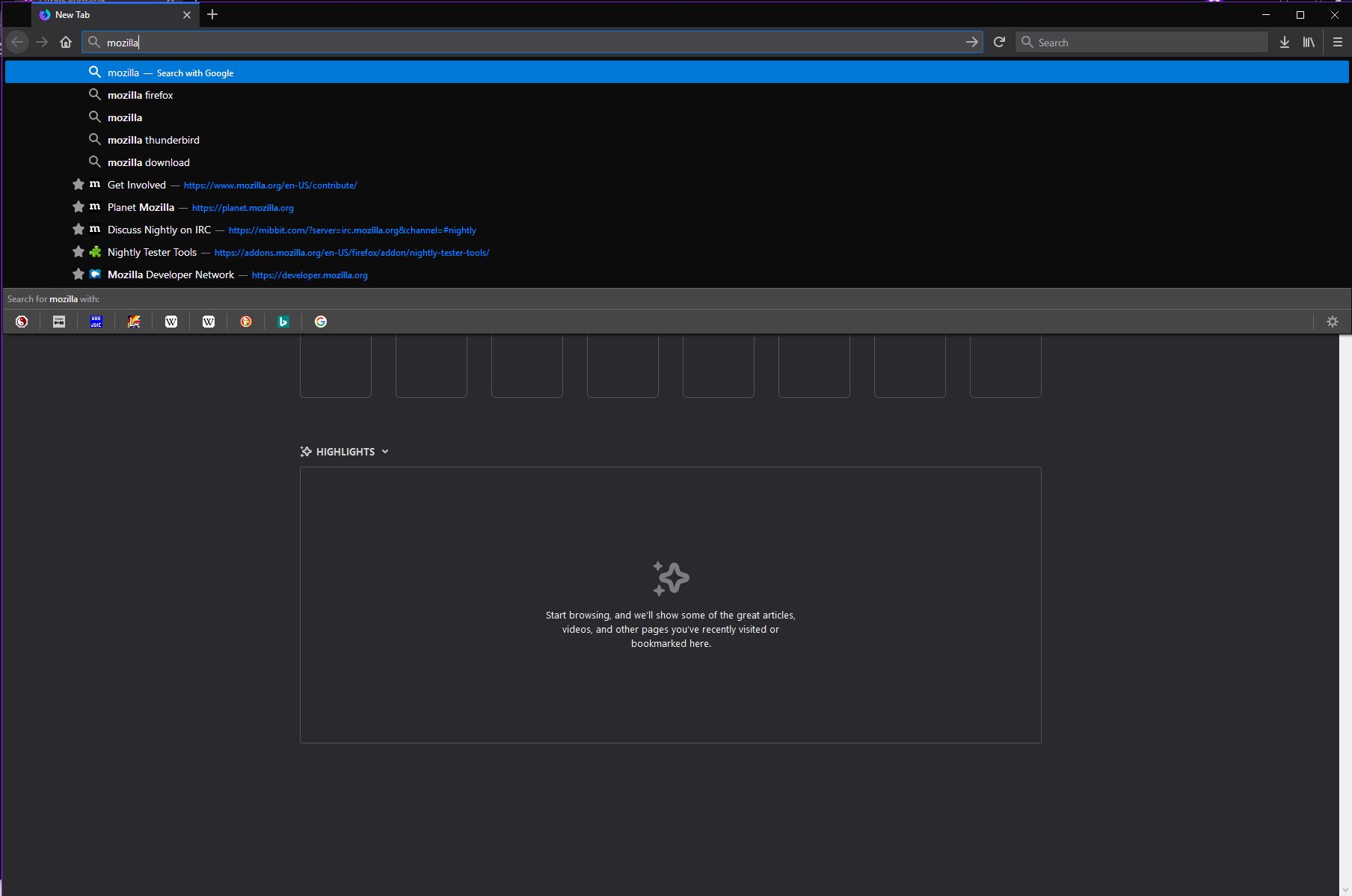Open the Planet Mozilla bookmark result
This screenshot has width=1352, height=896.
tap(677, 207)
